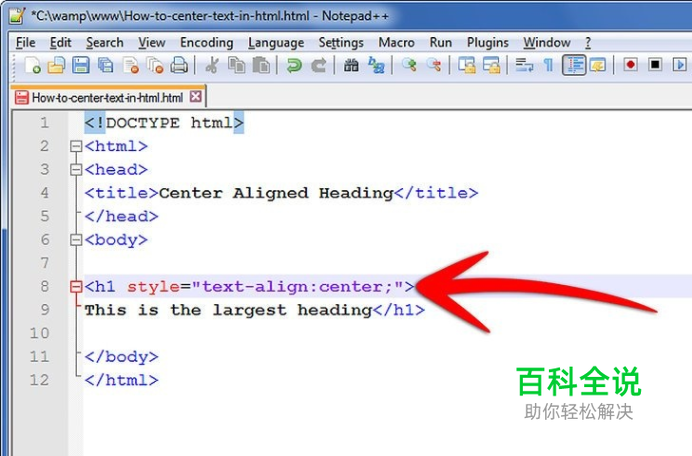Click the Notepad++ title bar app icon
Viewport: 692px width, 456px height.
(17, 15)
